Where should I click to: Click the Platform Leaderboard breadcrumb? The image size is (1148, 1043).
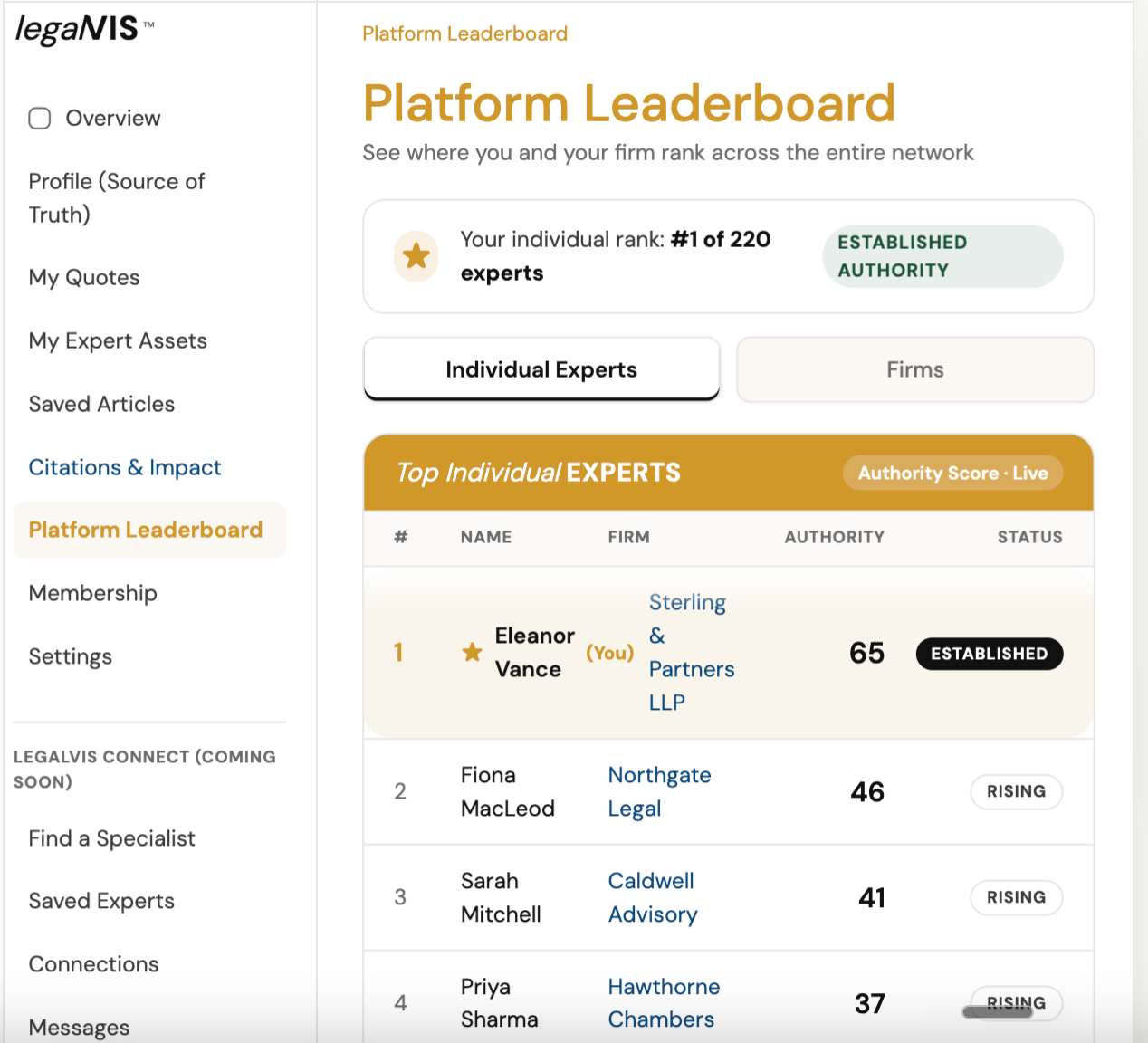464,33
